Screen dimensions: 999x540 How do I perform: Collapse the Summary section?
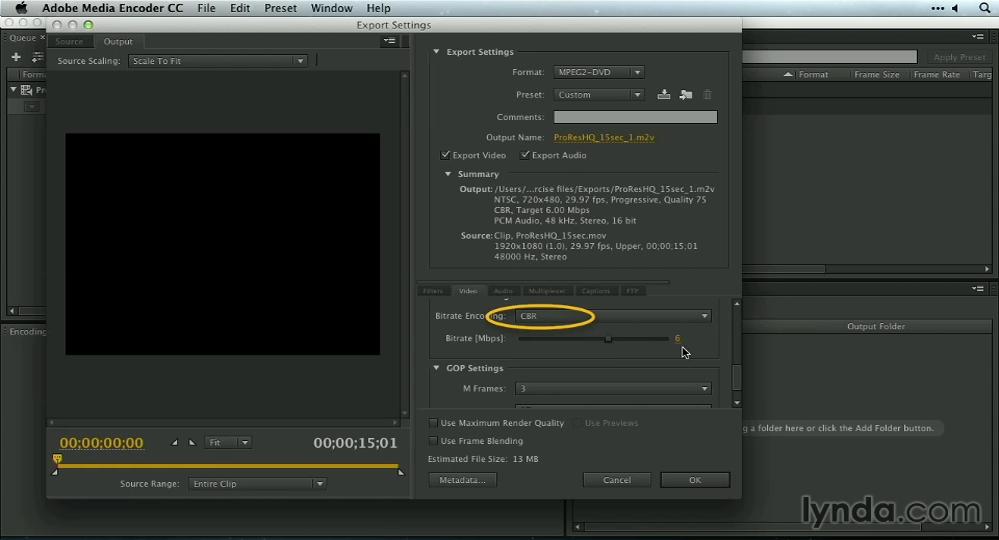coord(448,174)
